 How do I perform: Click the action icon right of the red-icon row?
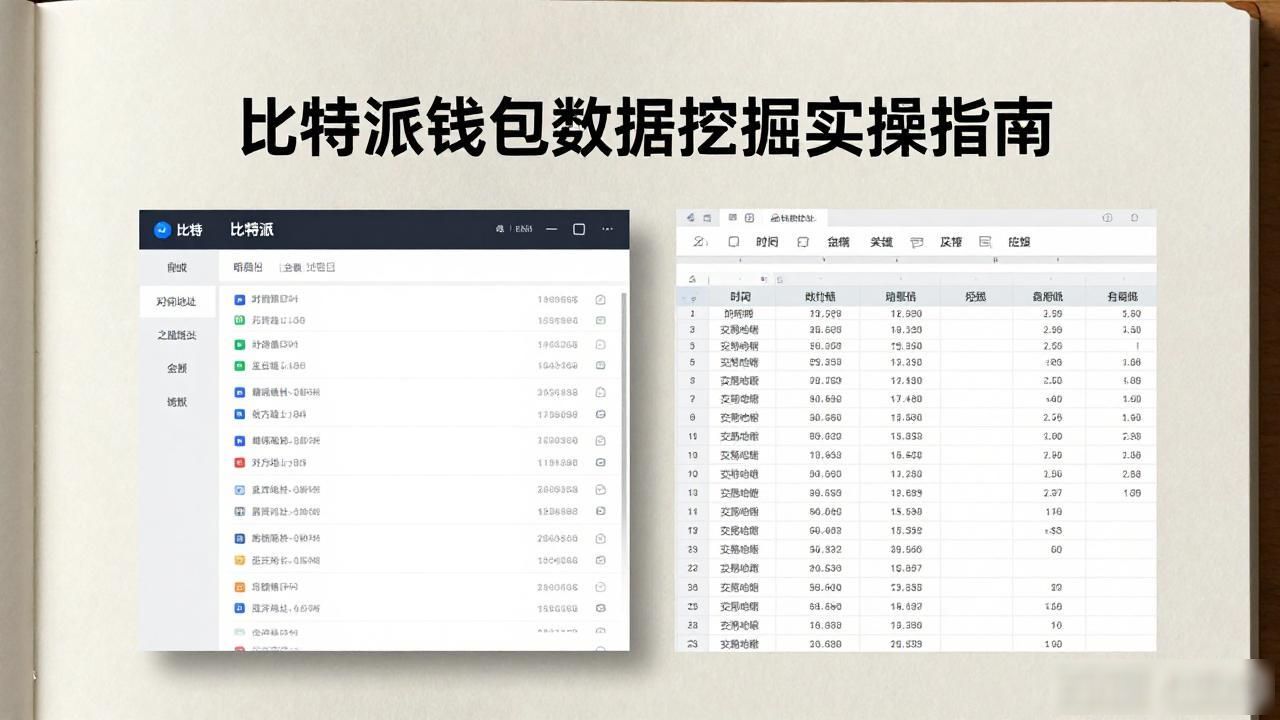click(x=600, y=463)
